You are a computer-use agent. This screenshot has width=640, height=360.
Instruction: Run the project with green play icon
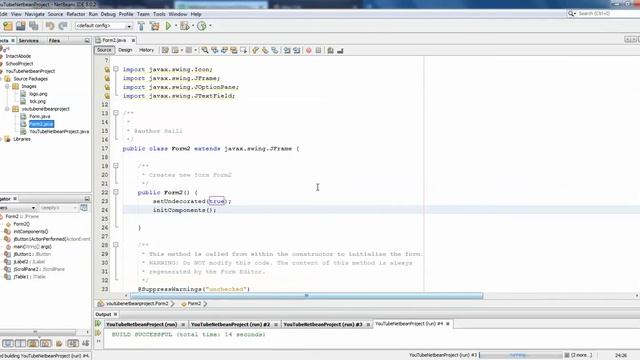click(168, 26)
